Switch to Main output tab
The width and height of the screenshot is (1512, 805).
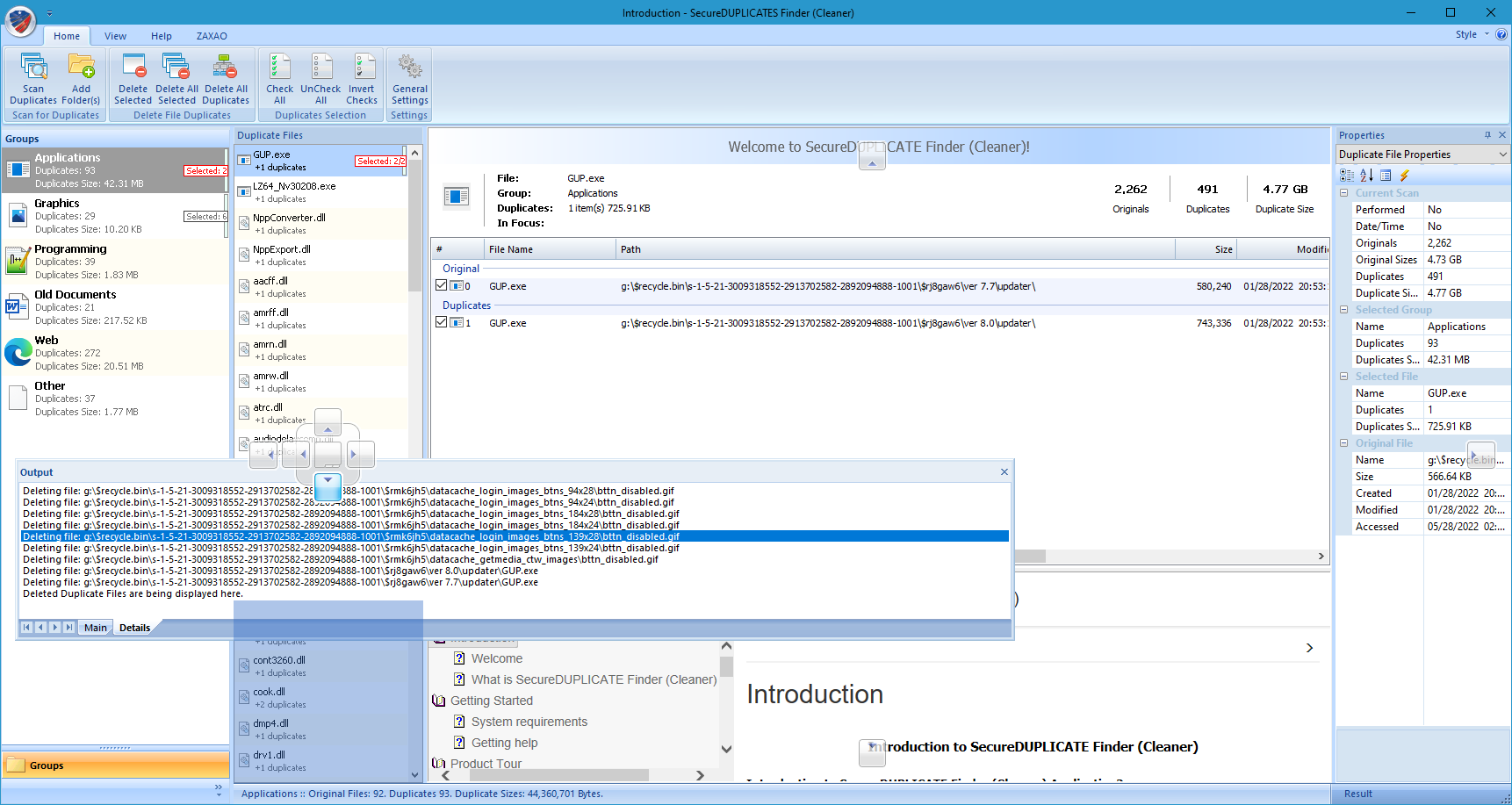pos(96,628)
